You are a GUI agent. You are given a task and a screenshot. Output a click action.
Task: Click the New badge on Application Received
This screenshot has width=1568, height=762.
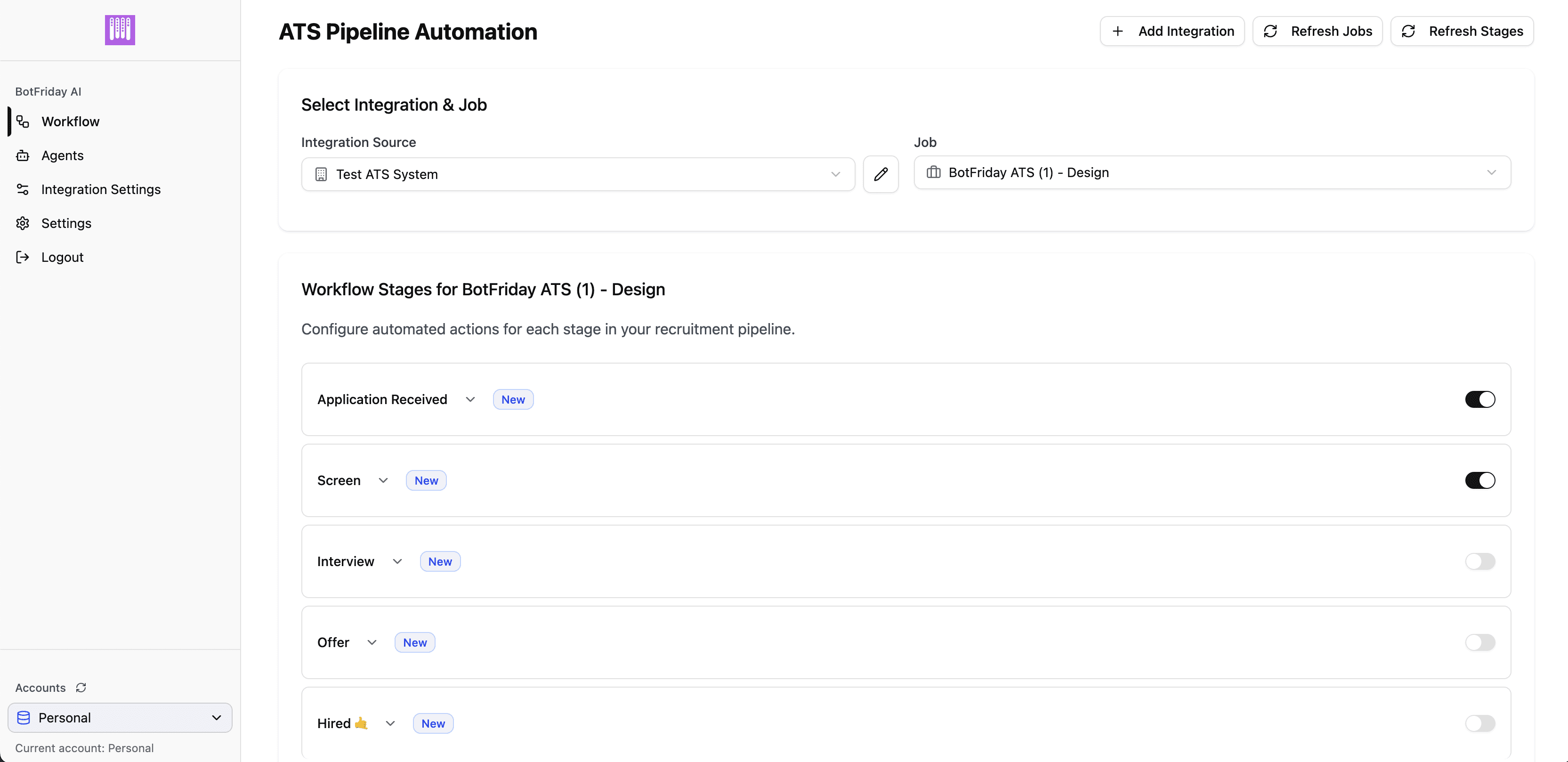pos(513,399)
